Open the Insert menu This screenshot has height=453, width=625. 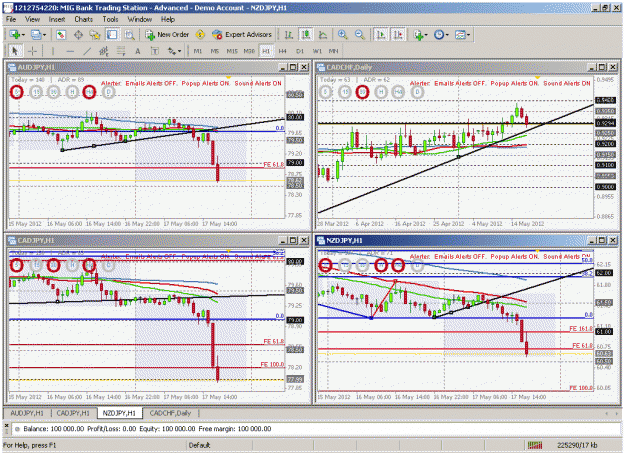57,19
